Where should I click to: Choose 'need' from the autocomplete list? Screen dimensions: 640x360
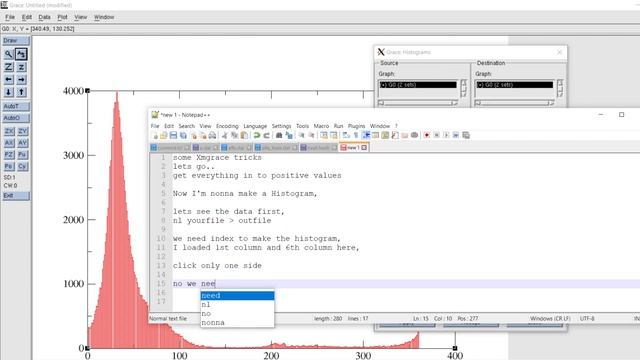(237, 296)
